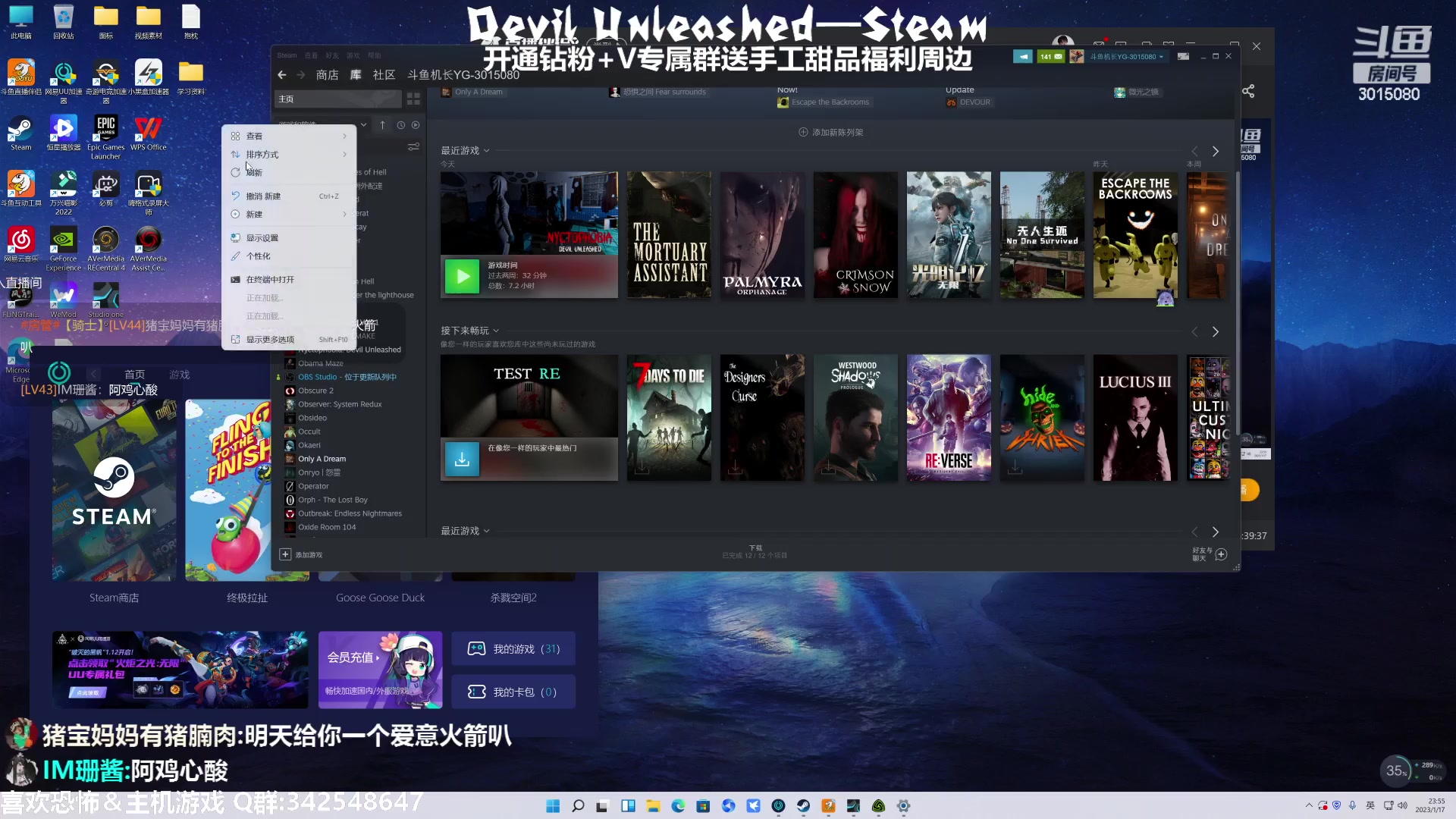Sort library list ascending arrow
Viewport: 1456px width, 819px height.
coord(382,125)
